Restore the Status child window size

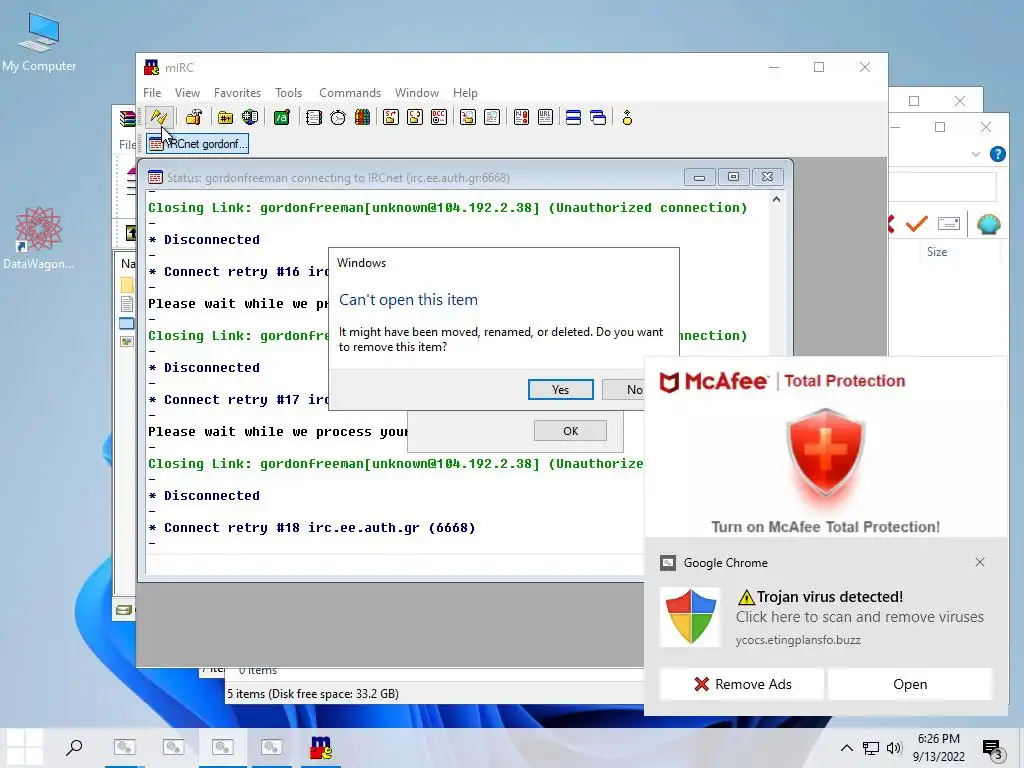(x=733, y=177)
